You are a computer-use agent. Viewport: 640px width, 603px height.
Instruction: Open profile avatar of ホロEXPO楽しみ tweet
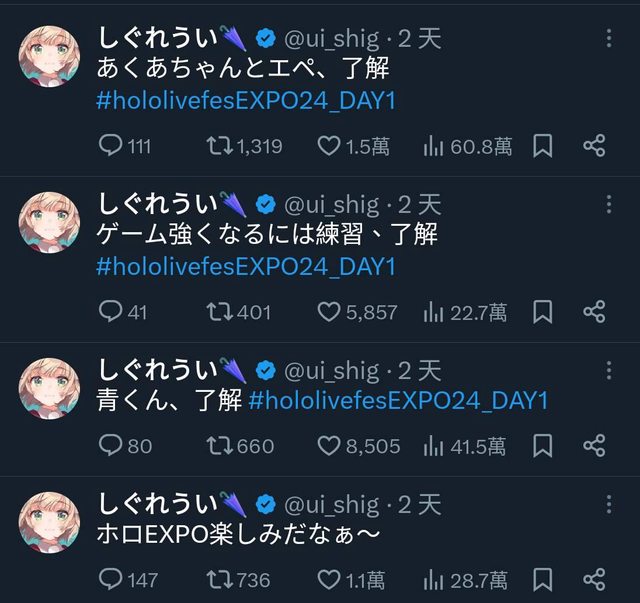49,522
